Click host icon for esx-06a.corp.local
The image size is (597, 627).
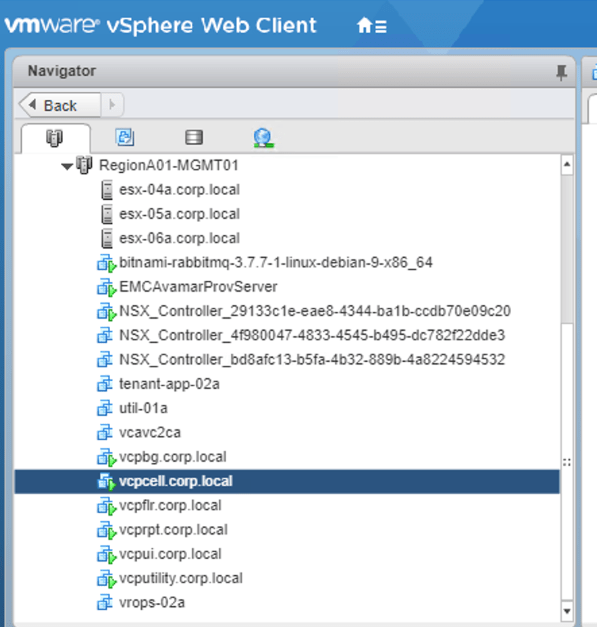click(x=107, y=239)
